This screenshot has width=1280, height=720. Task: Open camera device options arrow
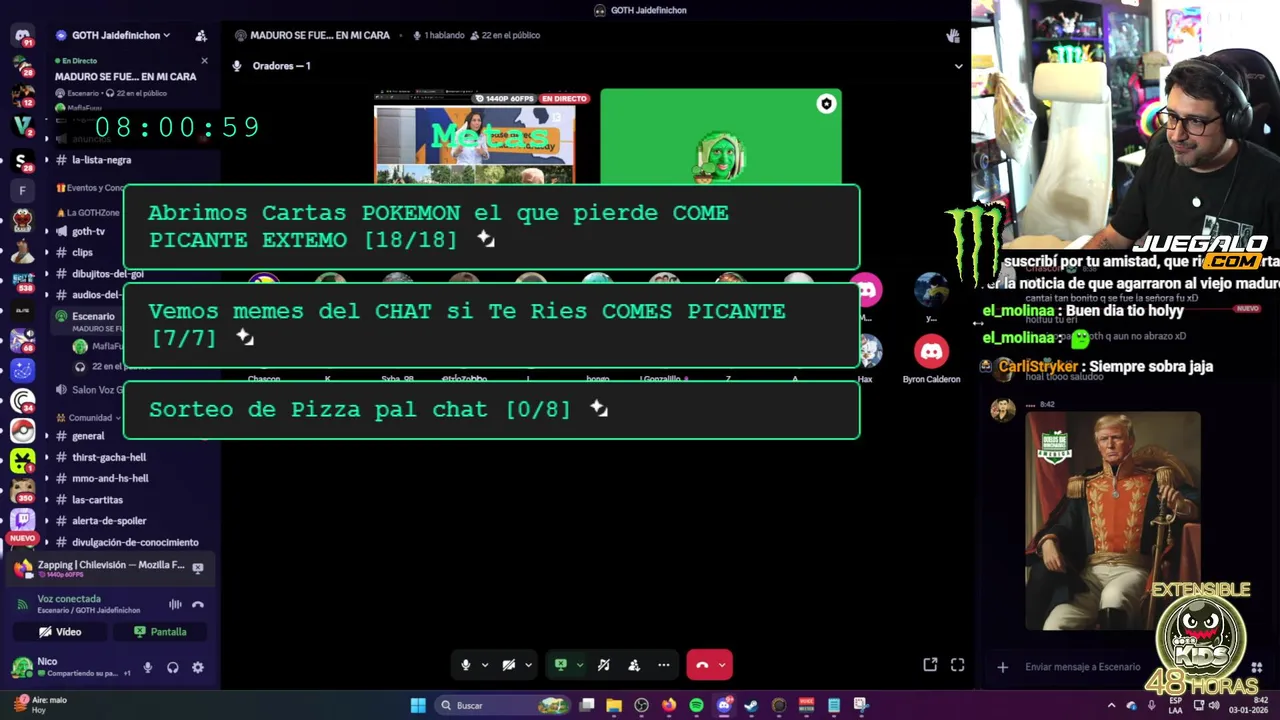[528, 665]
